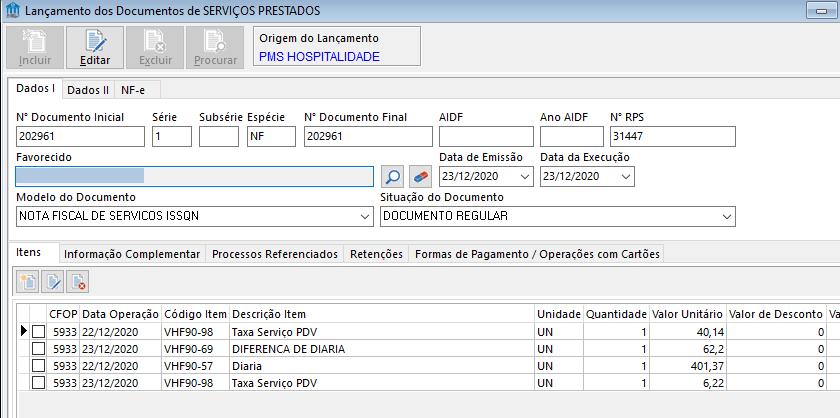Click the Excluir document icon
The height and width of the screenshot is (418, 840).
[x=155, y=41]
